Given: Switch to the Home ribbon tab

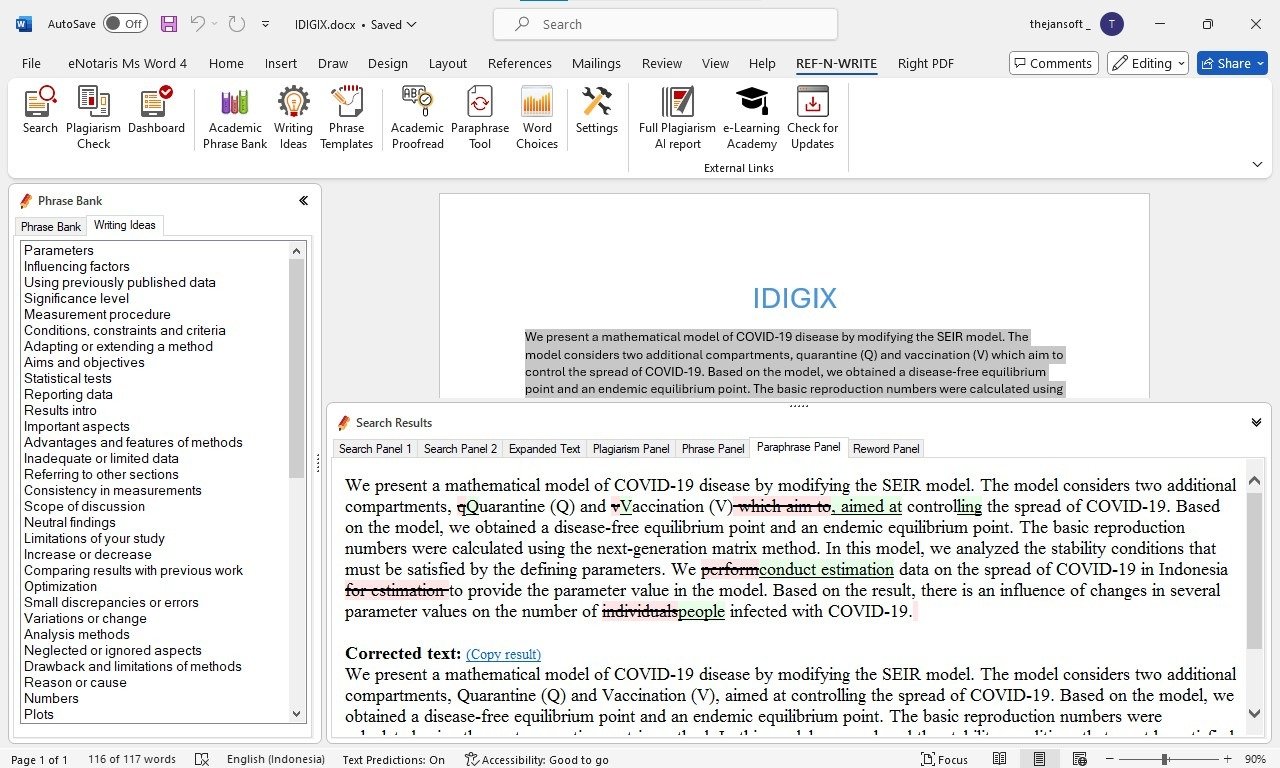Looking at the screenshot, I should [x=226, y=63].
